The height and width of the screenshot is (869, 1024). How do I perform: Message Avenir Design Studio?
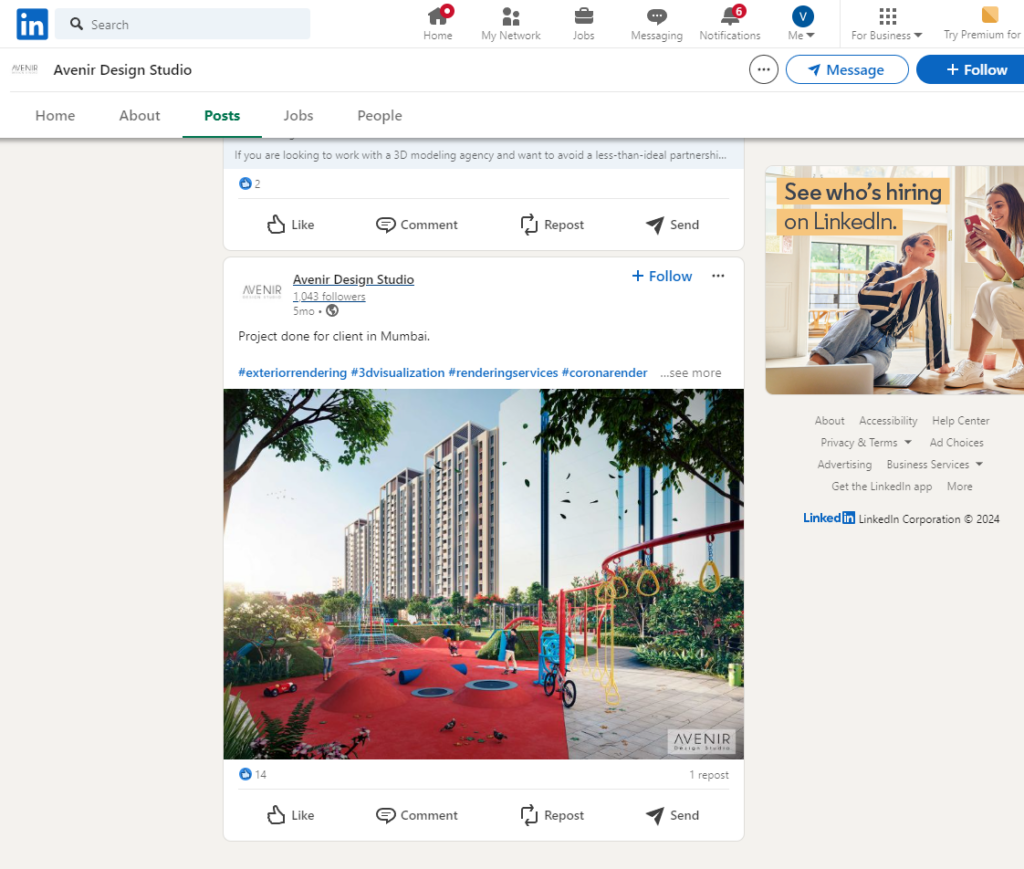click(846, 70)
